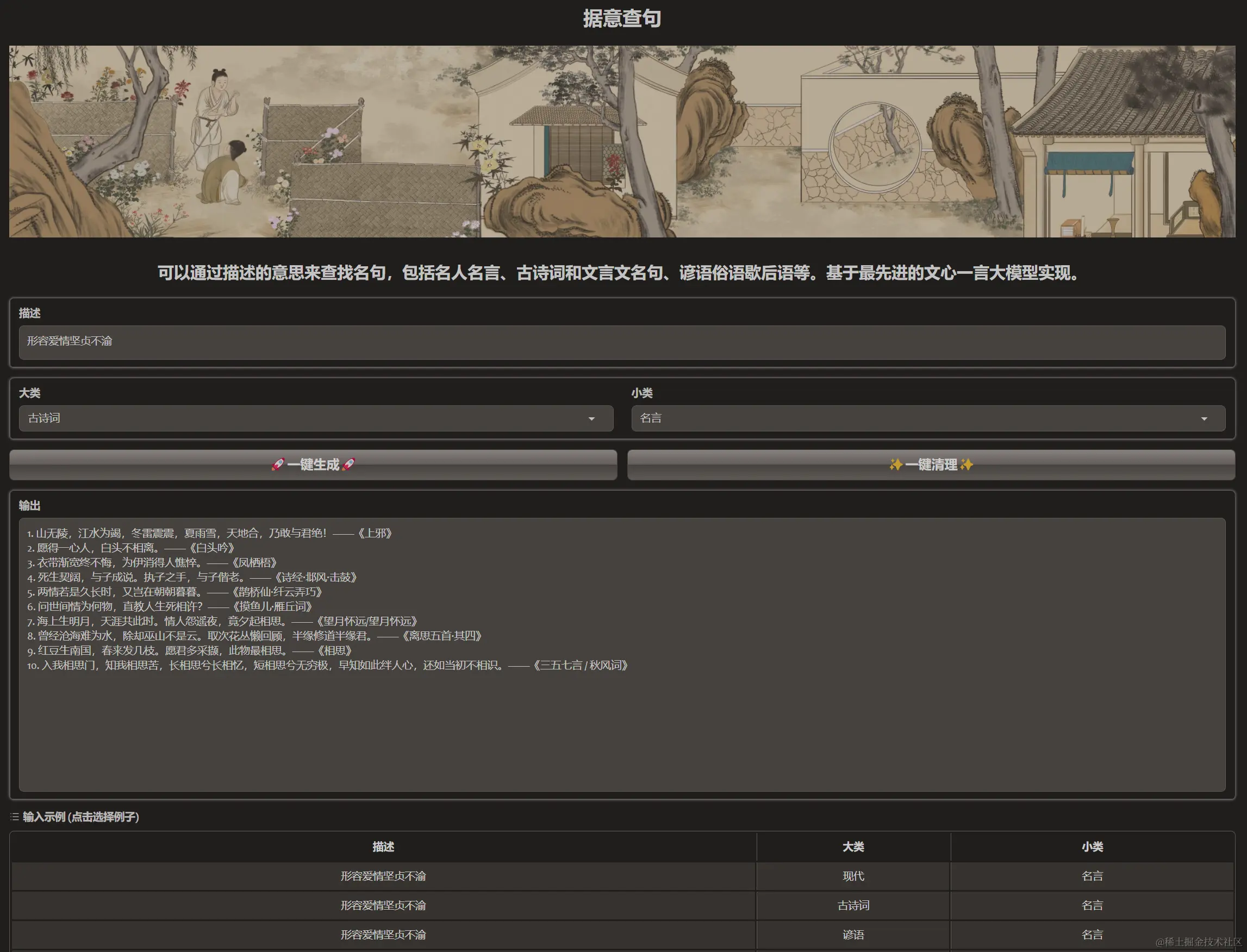This screenshot has width=1247, height=952.
Task: Click inside the 输出 results text area
Action: 622,725
